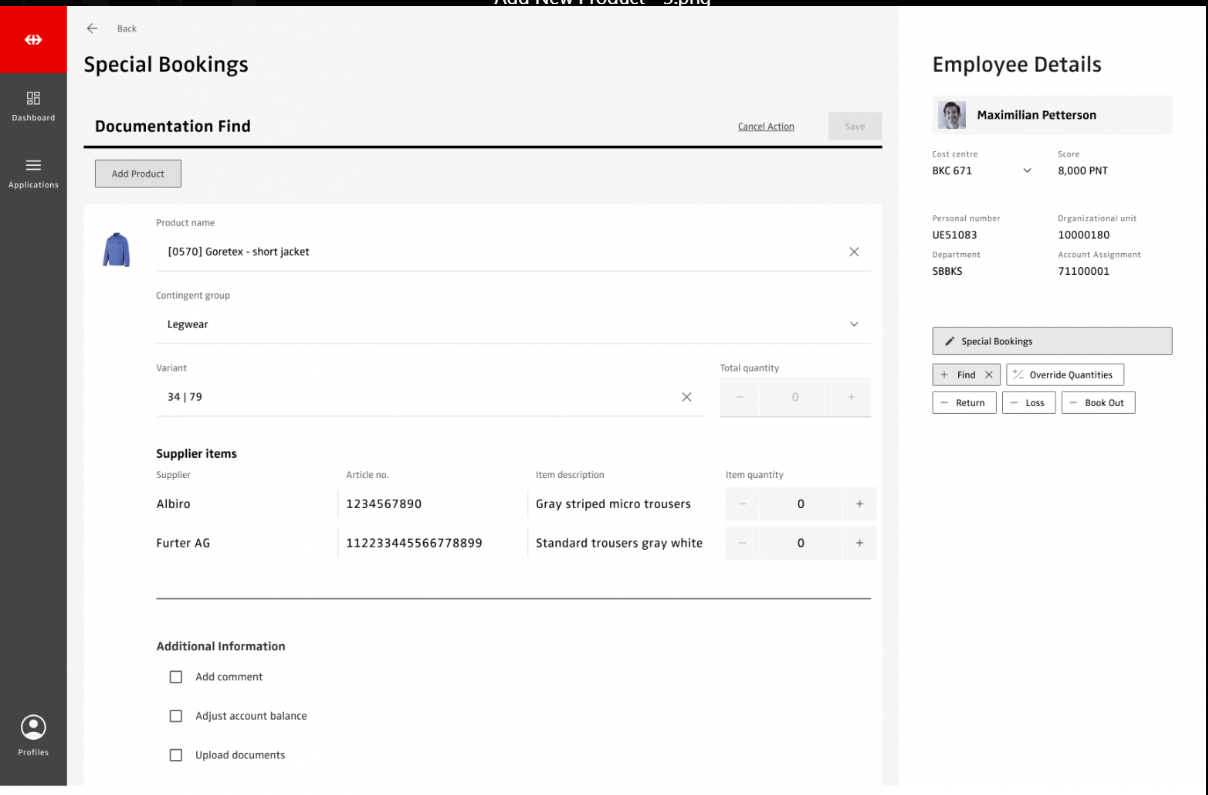
Task: Click the Add Product button
Action: click(138, 174)
